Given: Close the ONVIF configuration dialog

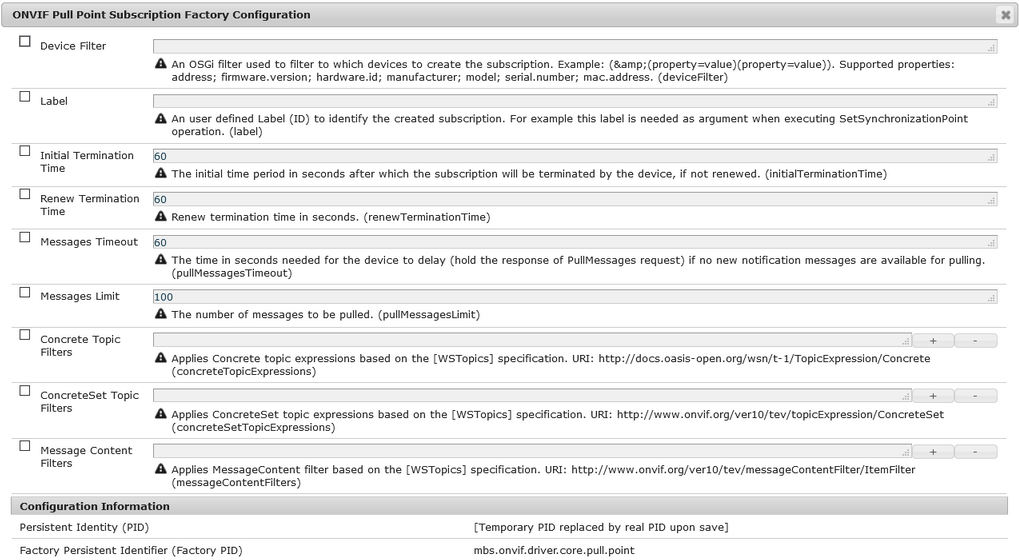Looking at the screenshot, I should pos(1005,15).
